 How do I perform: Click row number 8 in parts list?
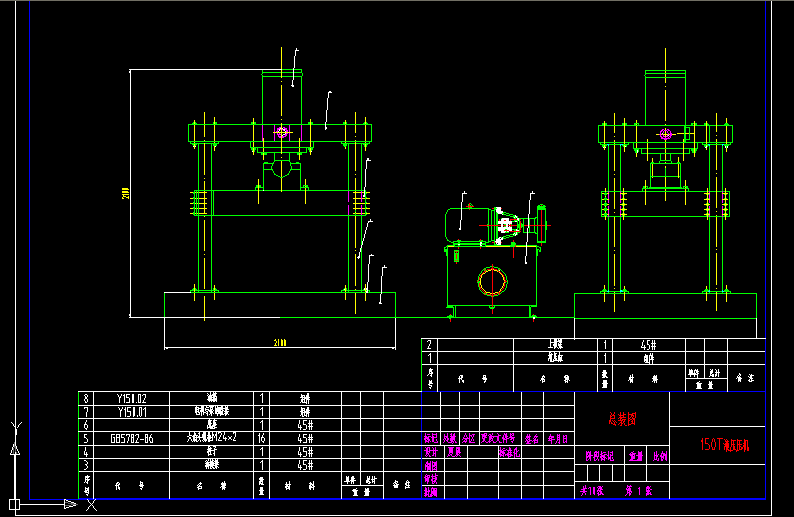coord(87,398)
